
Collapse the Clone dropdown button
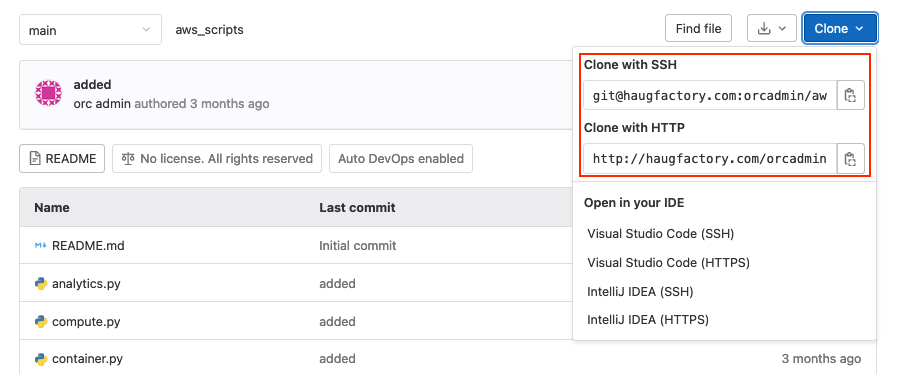[x=840, y=29]
